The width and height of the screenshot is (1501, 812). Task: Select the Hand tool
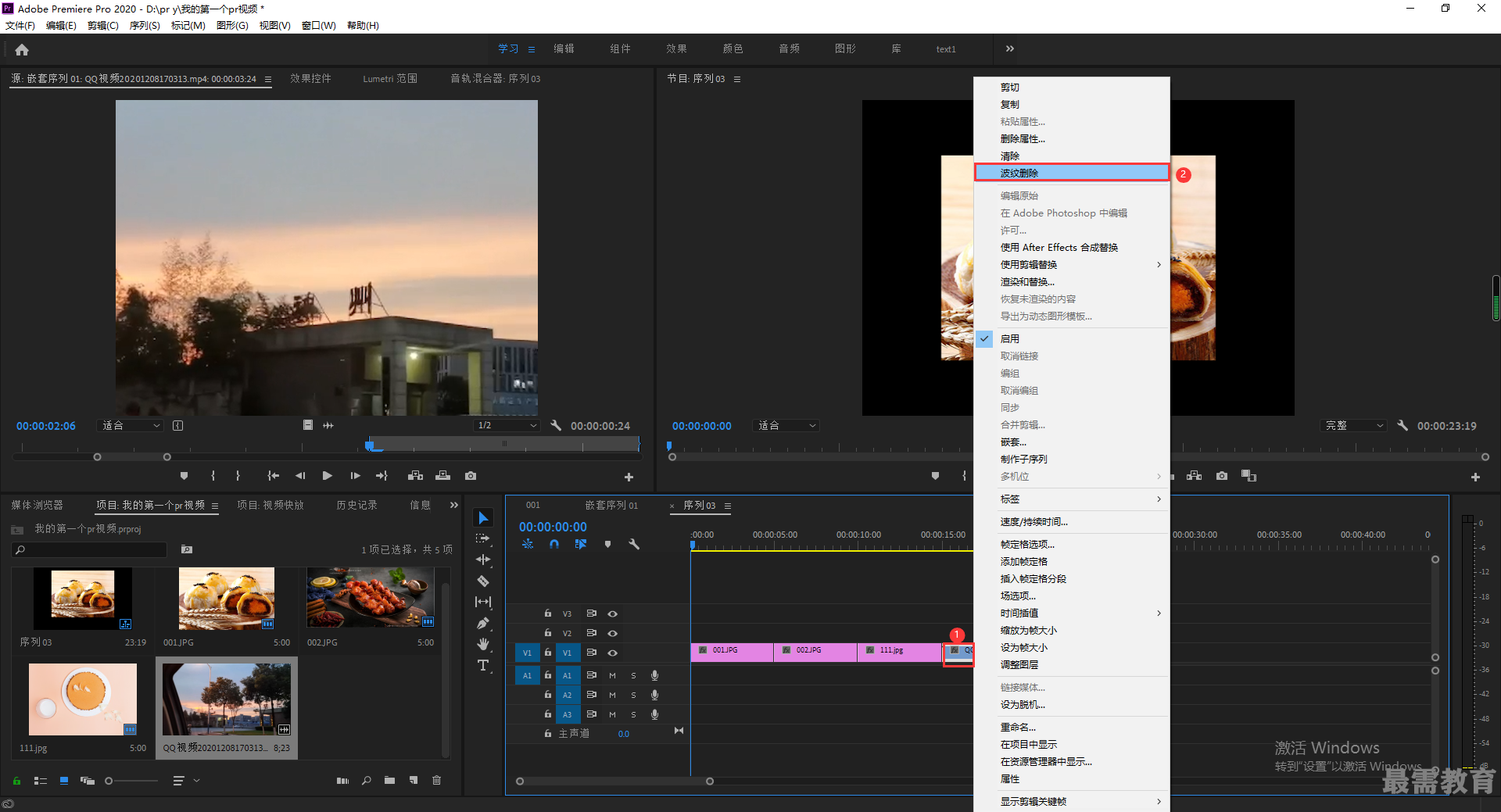(483, 644)
